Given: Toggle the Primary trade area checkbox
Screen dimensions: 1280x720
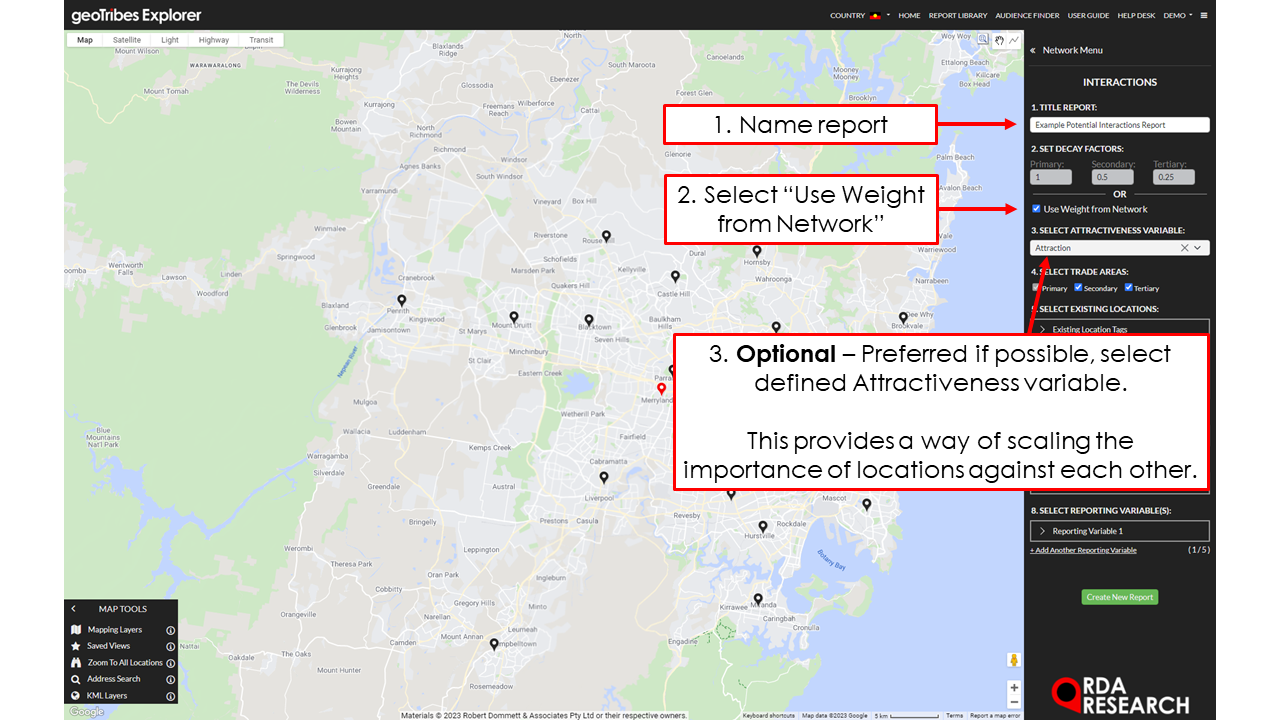Looking at the screenshot, I should point(1036,288).
